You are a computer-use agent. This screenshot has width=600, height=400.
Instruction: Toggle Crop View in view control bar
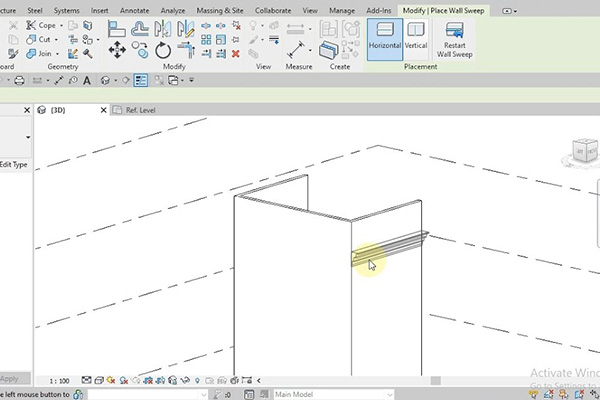pyautogui.click(x=148, y=380)
